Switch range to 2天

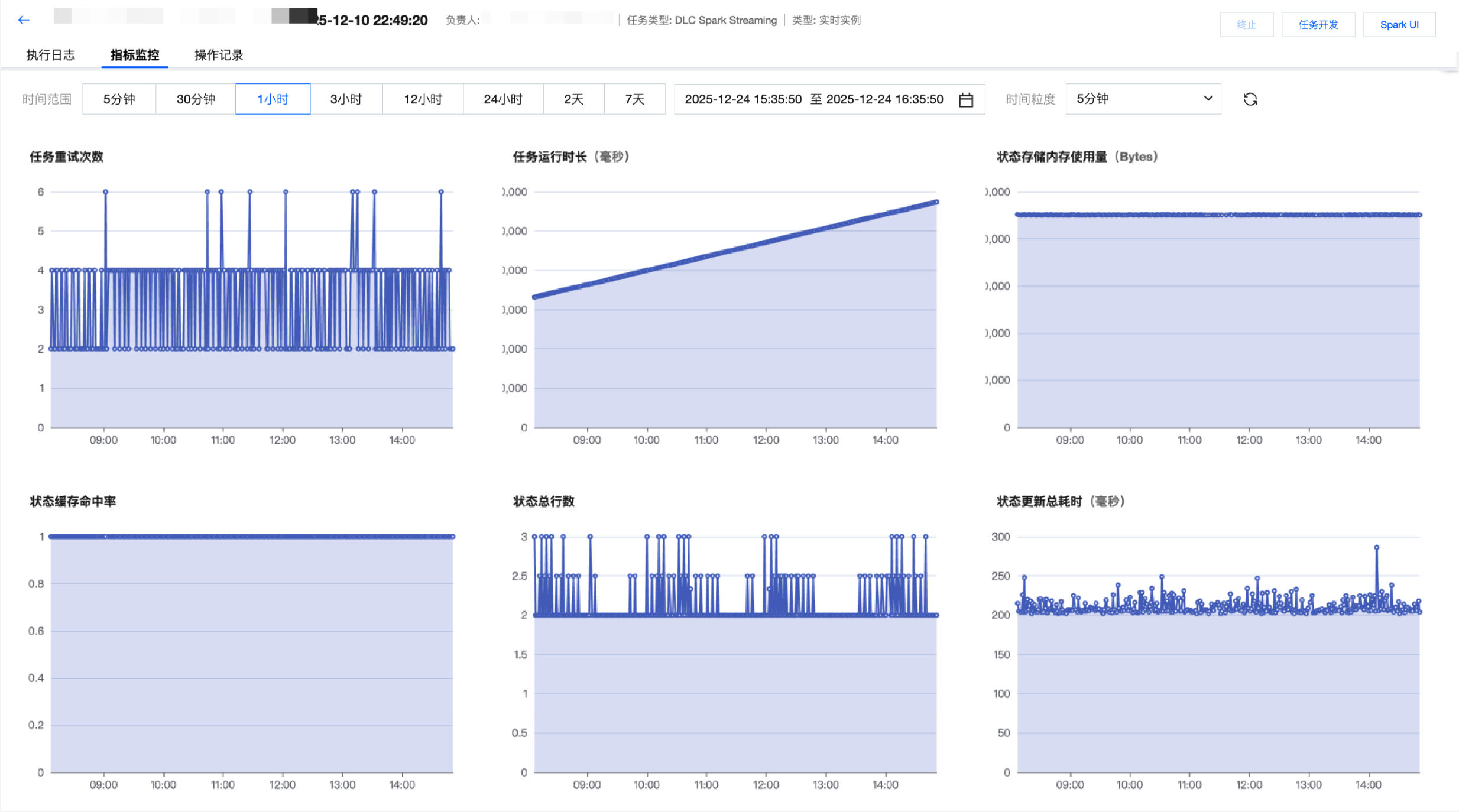(x=573, y=99)
